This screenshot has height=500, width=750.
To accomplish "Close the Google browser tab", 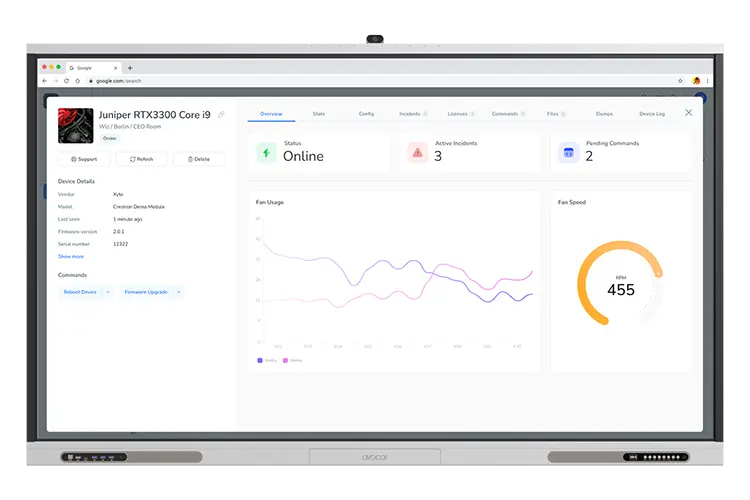I will click(x=115, y=68).
